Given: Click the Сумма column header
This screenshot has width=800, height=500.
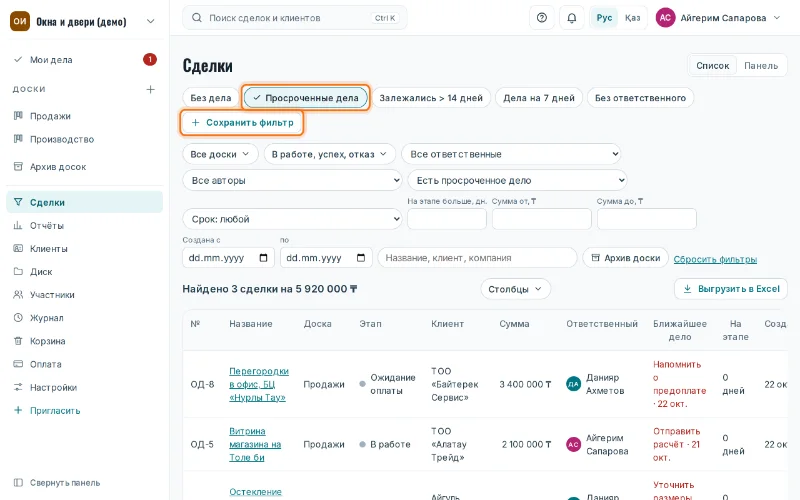Looking at the screenshot, I should [x=514, y=324].
